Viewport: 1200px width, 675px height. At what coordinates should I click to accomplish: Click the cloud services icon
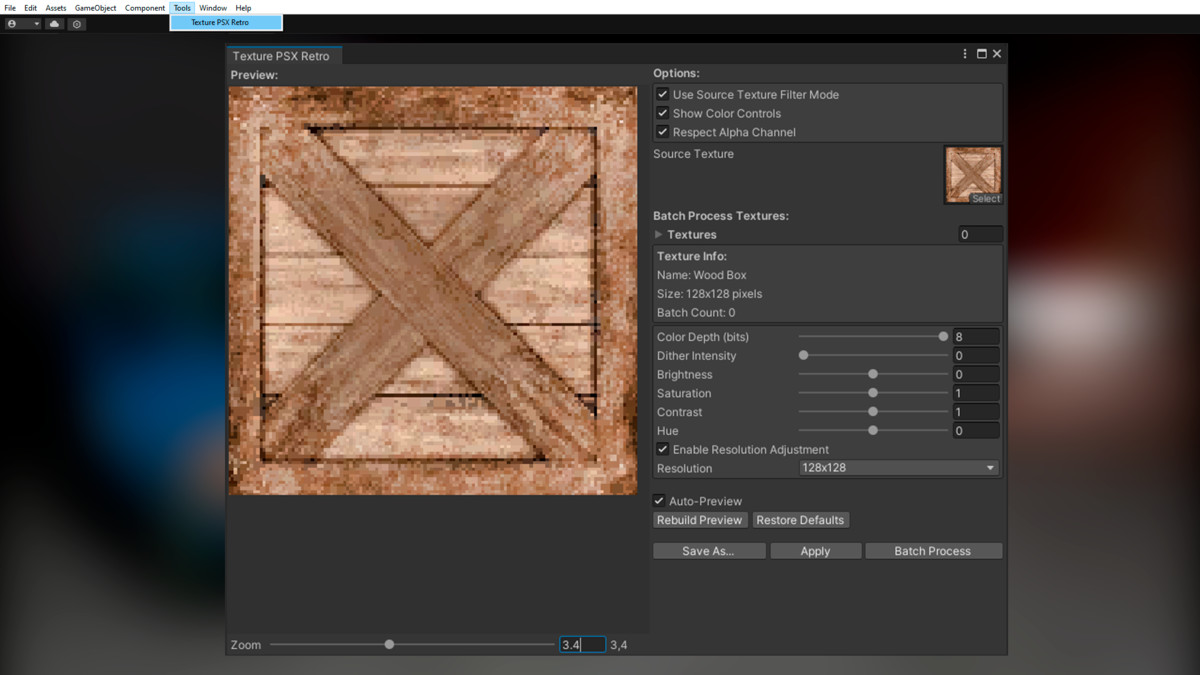pos(54,24)
